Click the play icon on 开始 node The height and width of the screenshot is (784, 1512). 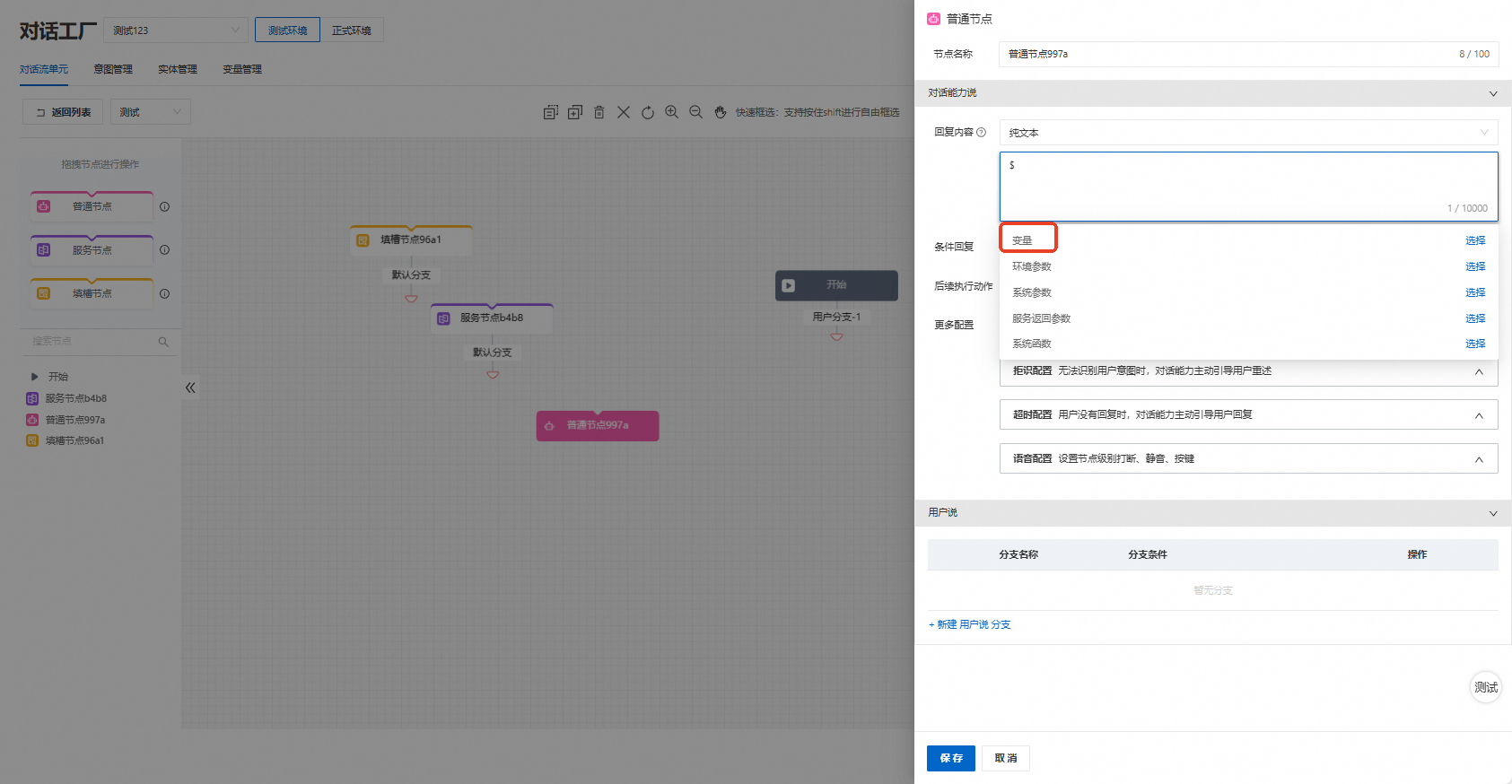point(788,285)
